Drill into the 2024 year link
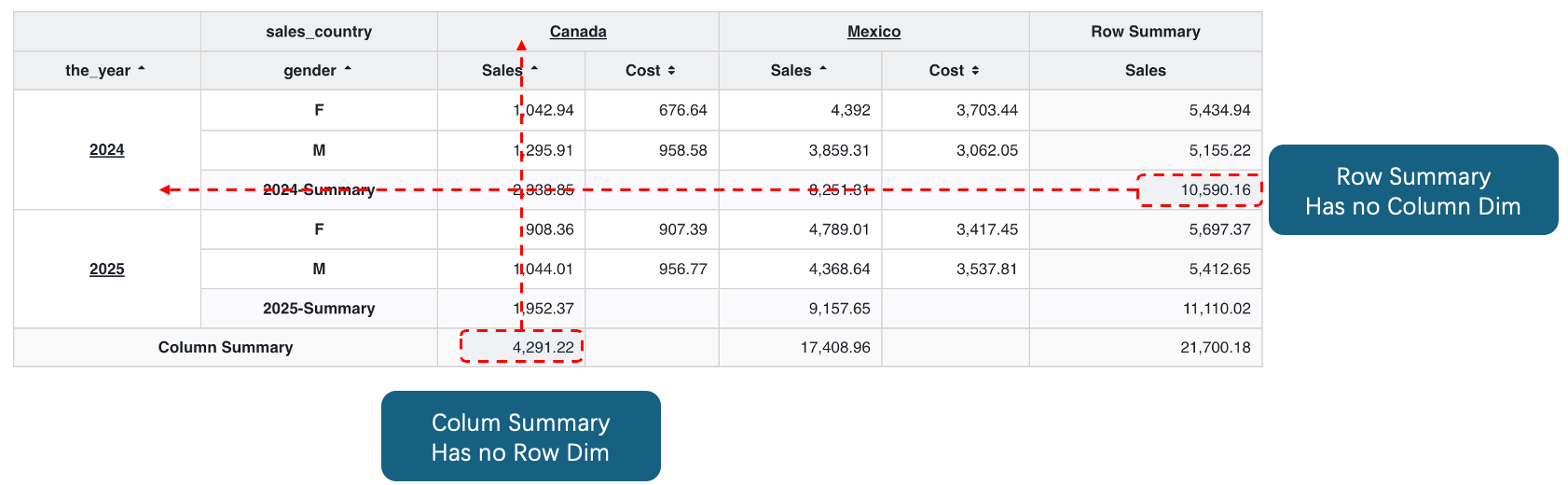The width and height of the screenshot is (1568, 485). [x=107, y=150]
